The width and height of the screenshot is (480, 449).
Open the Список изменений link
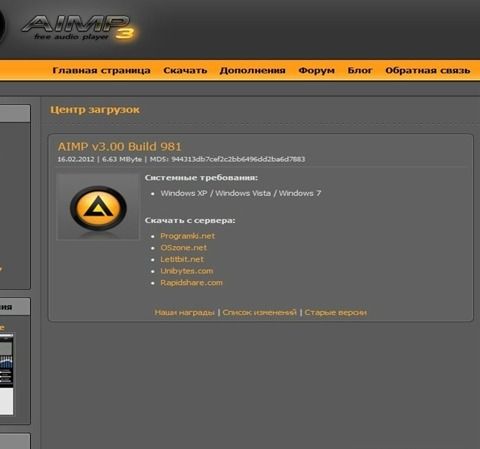pyautogui.click(x=259, y=312)
